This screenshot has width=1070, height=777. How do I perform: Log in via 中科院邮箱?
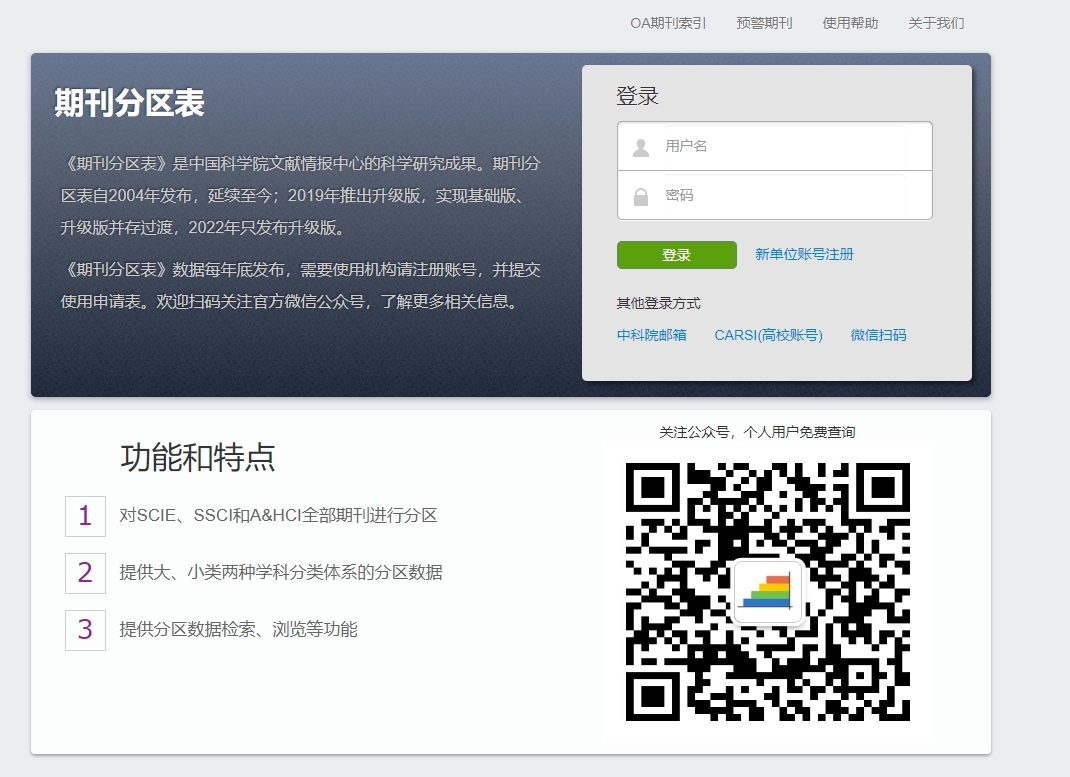click(652, 335)
